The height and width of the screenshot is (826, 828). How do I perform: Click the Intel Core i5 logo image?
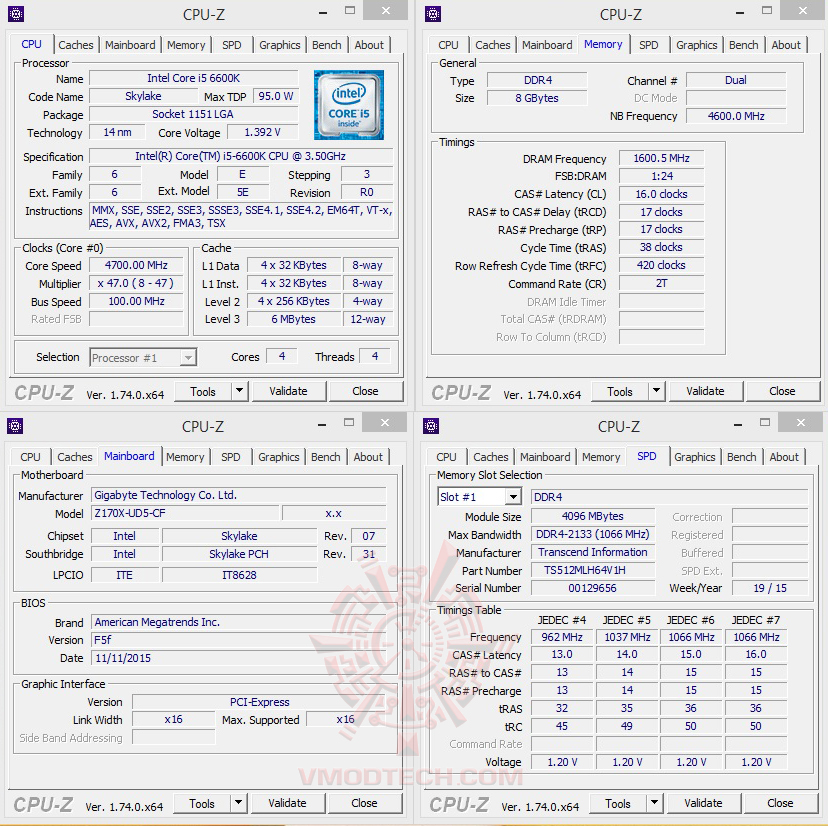coord(349,105)
